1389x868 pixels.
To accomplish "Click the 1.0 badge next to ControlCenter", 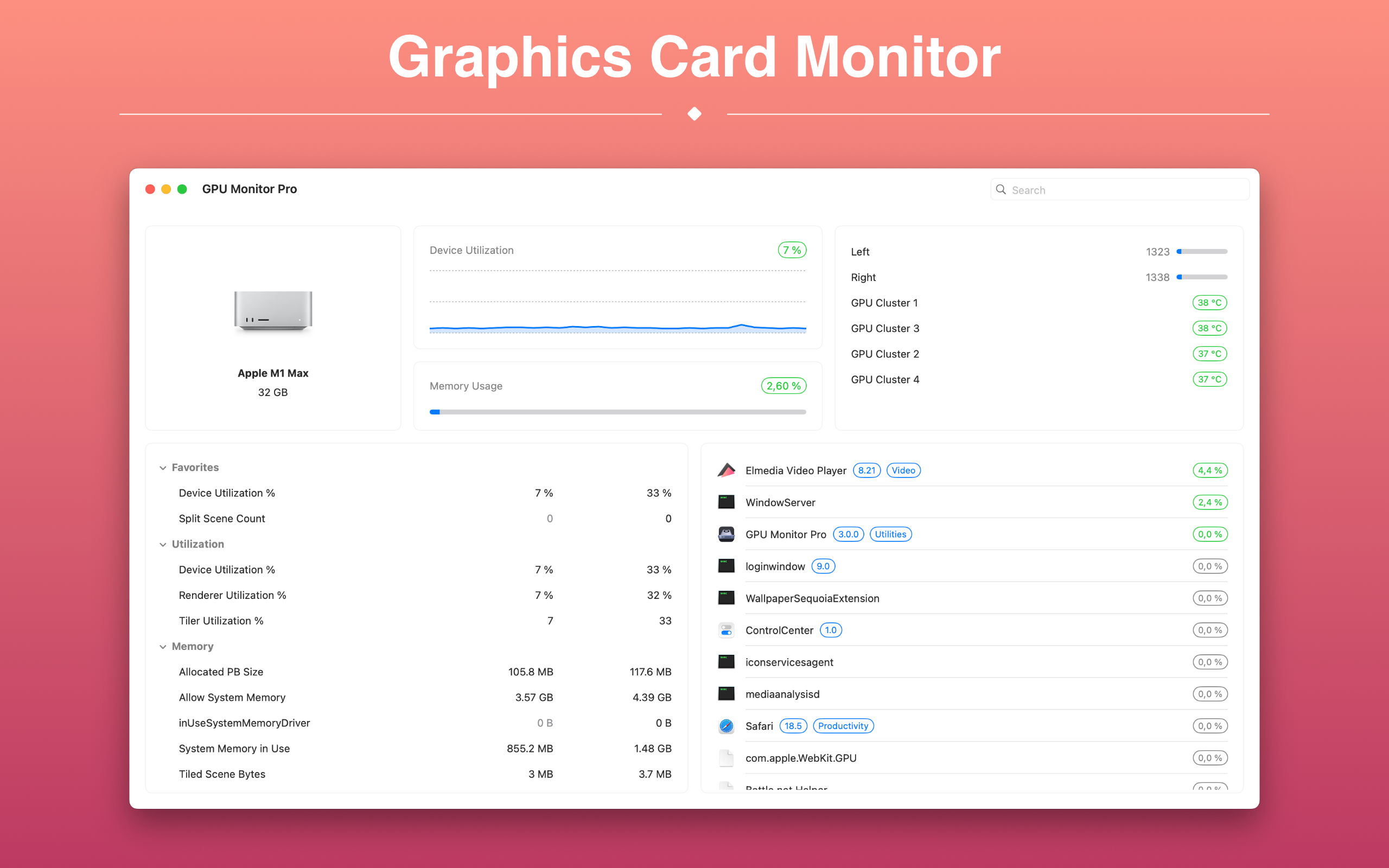I will [x=831, y=630].
